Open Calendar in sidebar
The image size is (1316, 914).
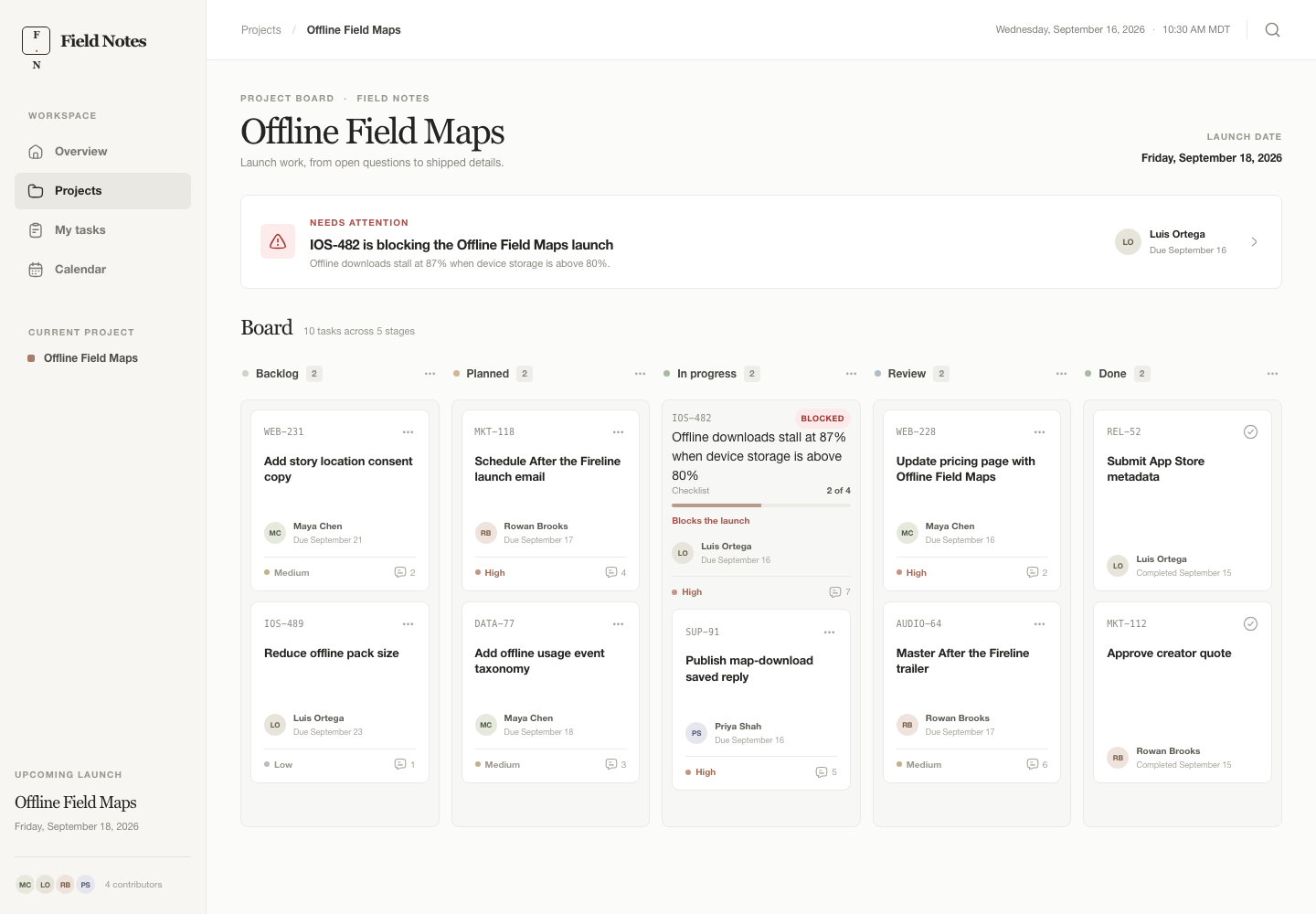102,270
